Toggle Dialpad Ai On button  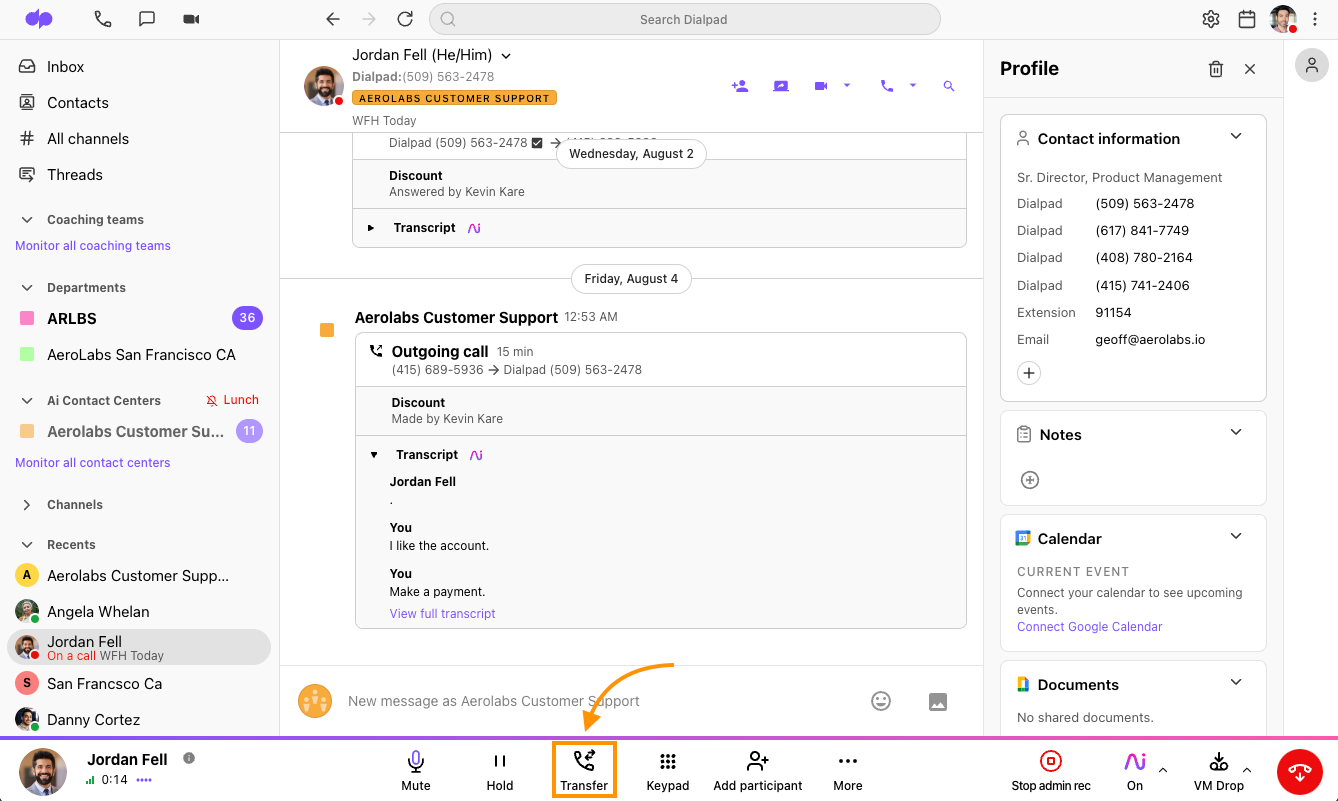coord(1135,770)
